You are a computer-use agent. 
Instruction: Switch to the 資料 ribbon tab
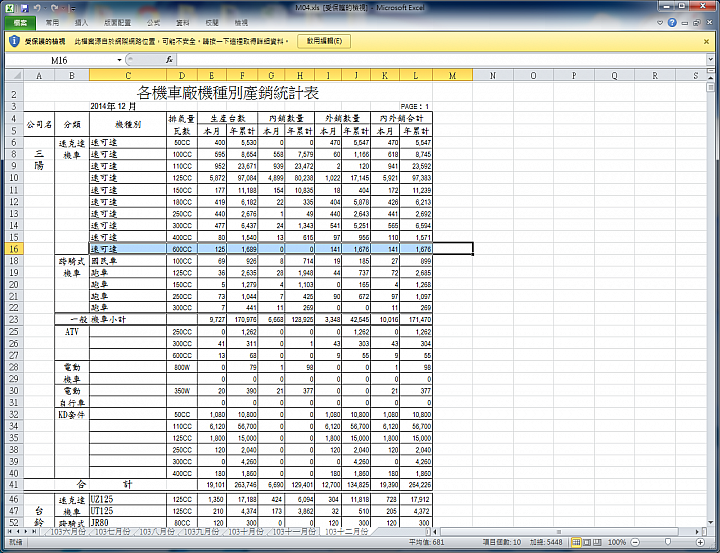[x=183, y=23]
